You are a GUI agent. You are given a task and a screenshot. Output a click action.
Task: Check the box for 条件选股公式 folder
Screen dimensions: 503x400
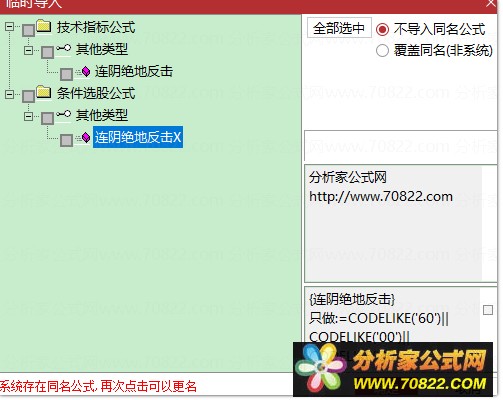point(28,96)
